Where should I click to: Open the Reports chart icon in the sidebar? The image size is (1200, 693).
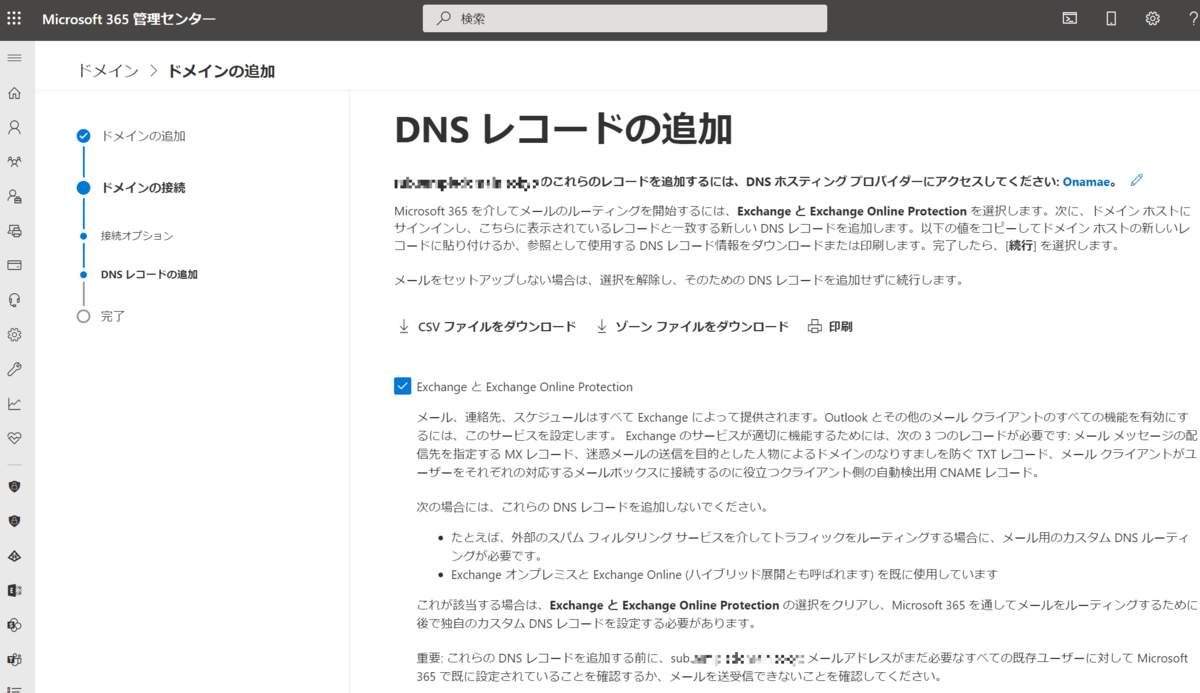[14, 404]
